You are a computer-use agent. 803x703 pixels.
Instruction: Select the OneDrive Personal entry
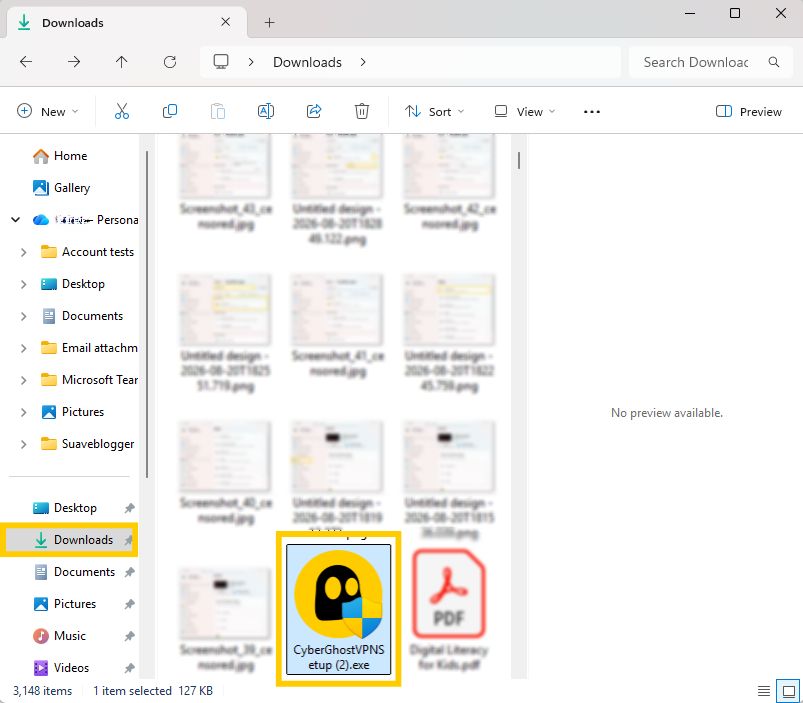point(86,220)
